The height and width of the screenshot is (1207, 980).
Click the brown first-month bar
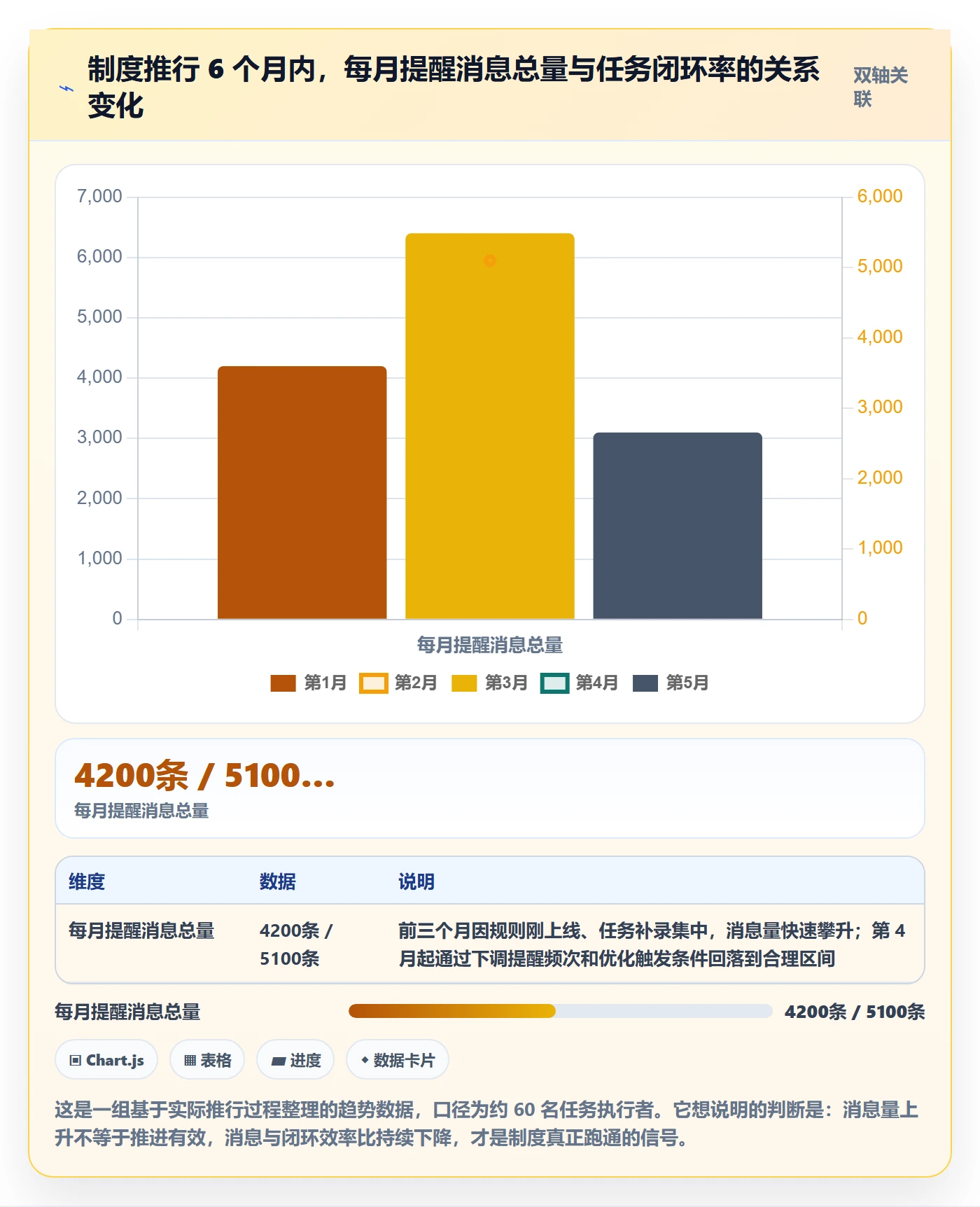[302, 492]
